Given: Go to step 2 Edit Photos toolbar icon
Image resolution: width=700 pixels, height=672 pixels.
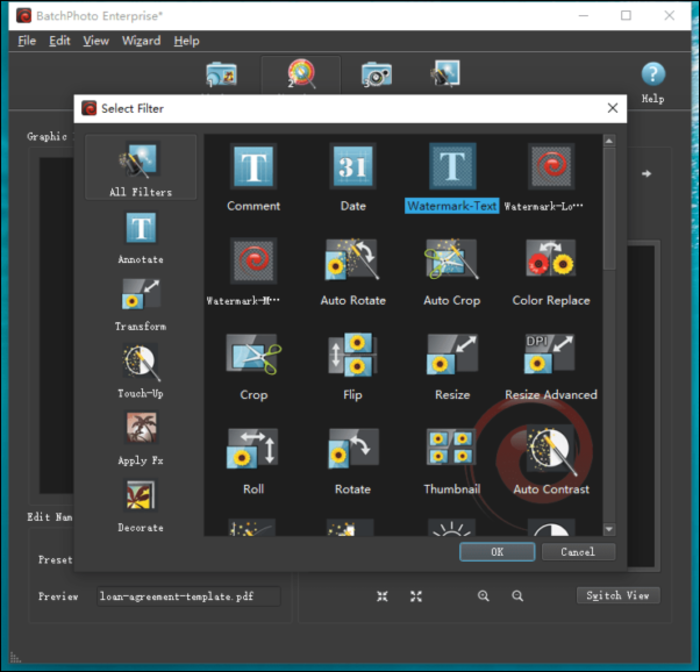Looking at the screenshot, I should tap(301, 74).
